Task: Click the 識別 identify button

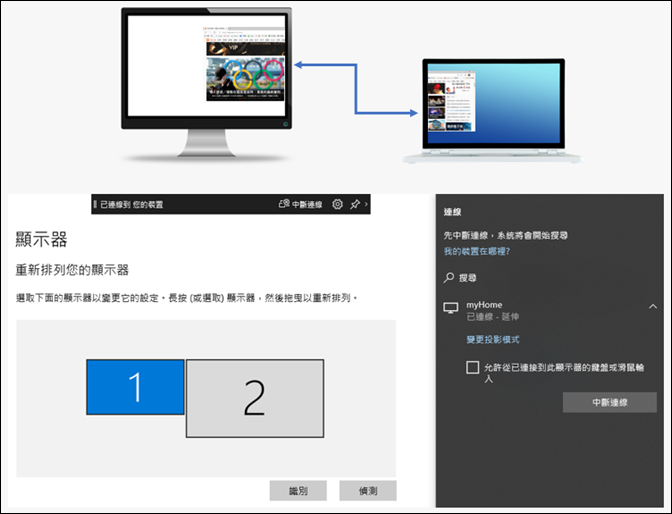Action: [x=298, y=490]
